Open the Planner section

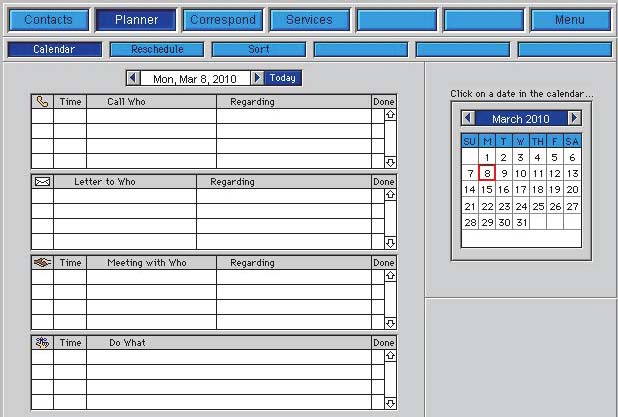coord(136,20)
